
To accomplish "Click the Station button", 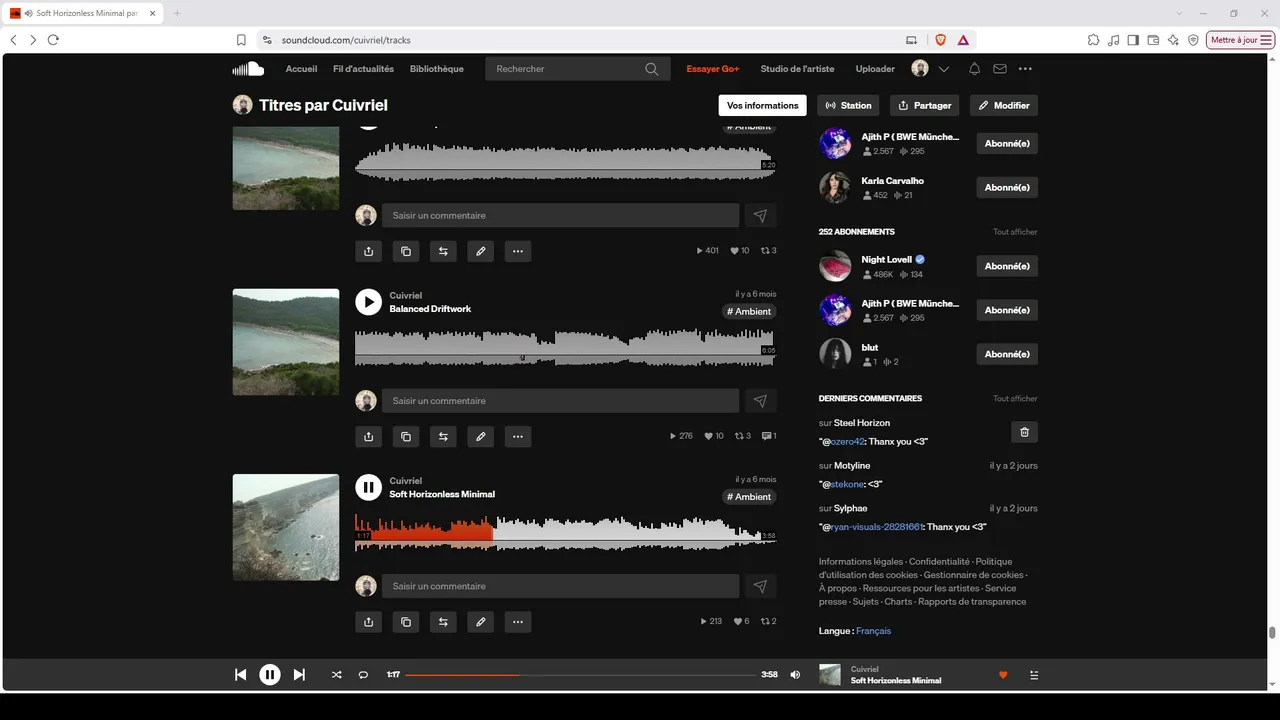I will point(849,105).
